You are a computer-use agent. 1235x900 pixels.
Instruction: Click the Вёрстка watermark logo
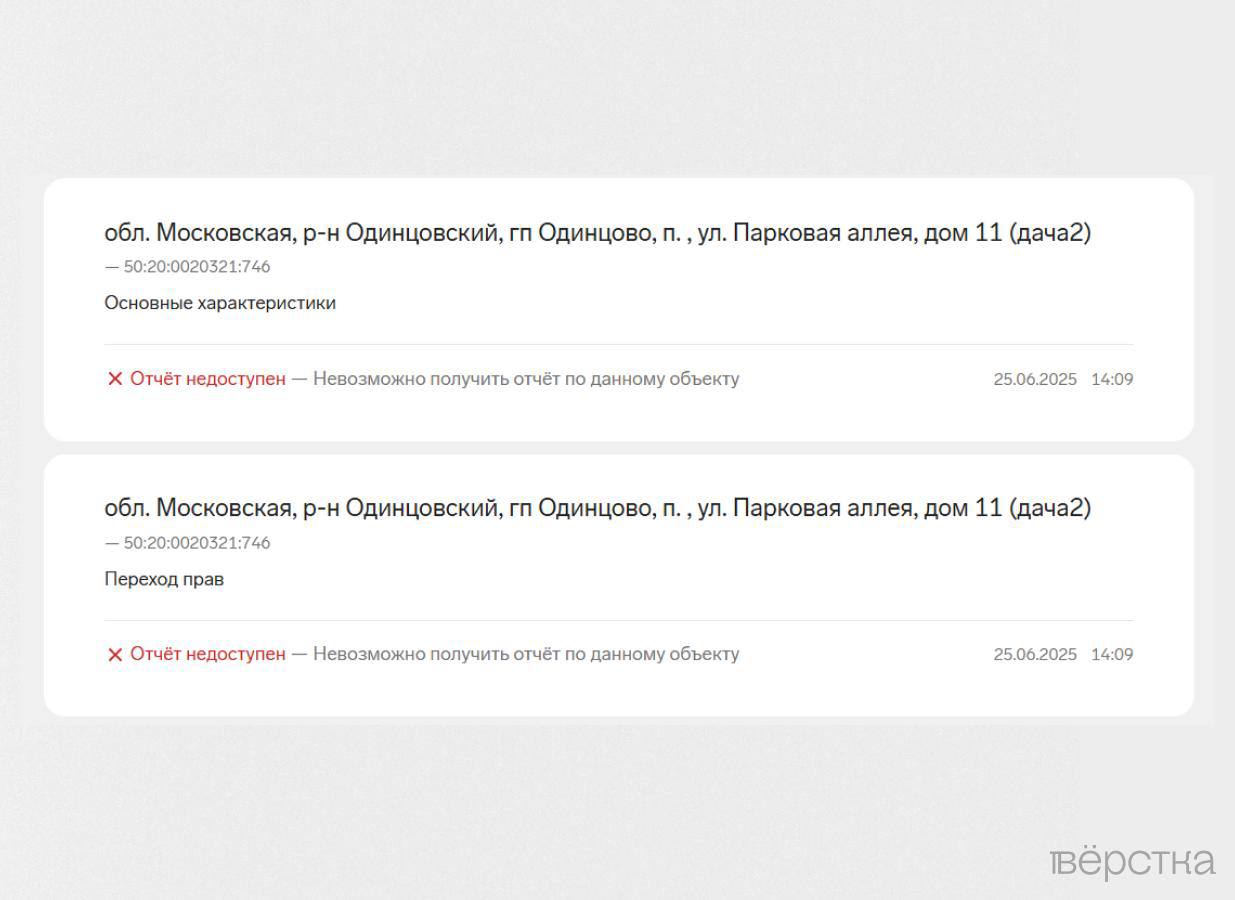[x=1133, y=862]
